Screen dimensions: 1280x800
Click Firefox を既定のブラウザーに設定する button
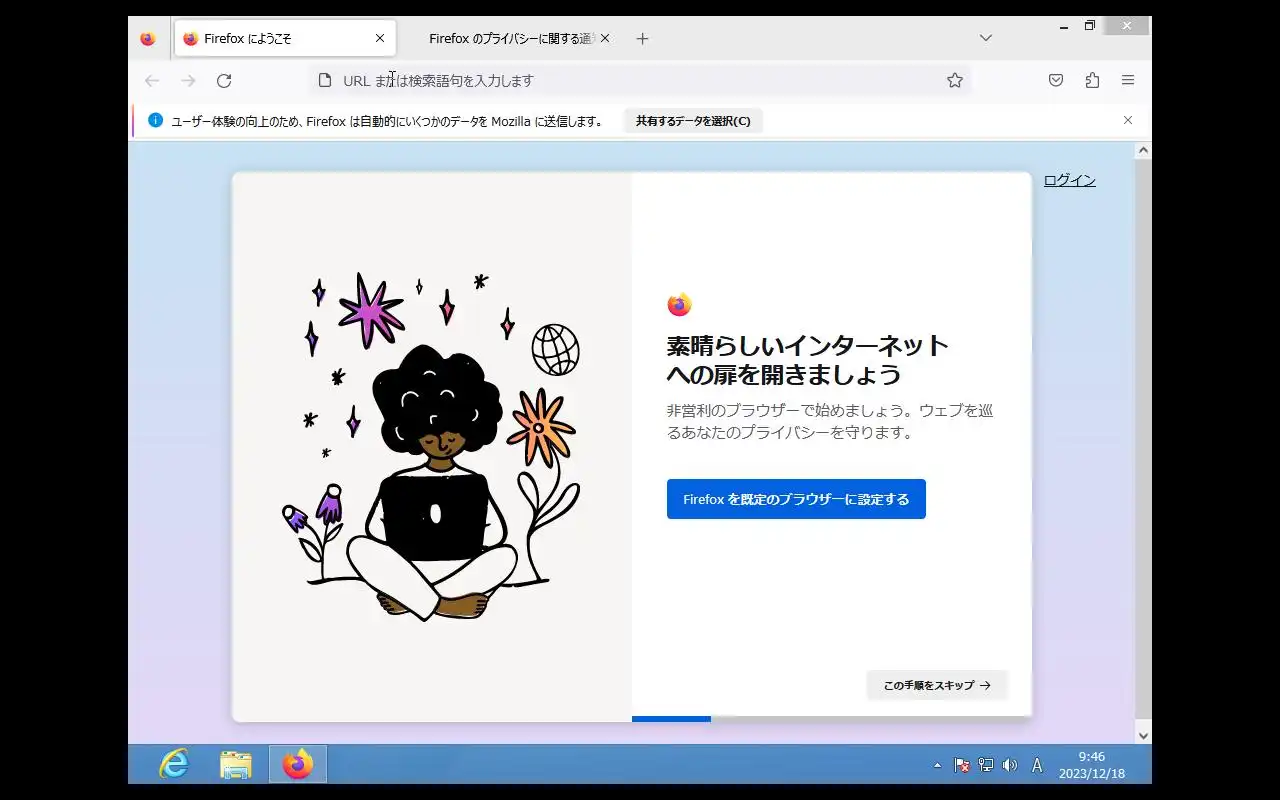coord(796,499)
